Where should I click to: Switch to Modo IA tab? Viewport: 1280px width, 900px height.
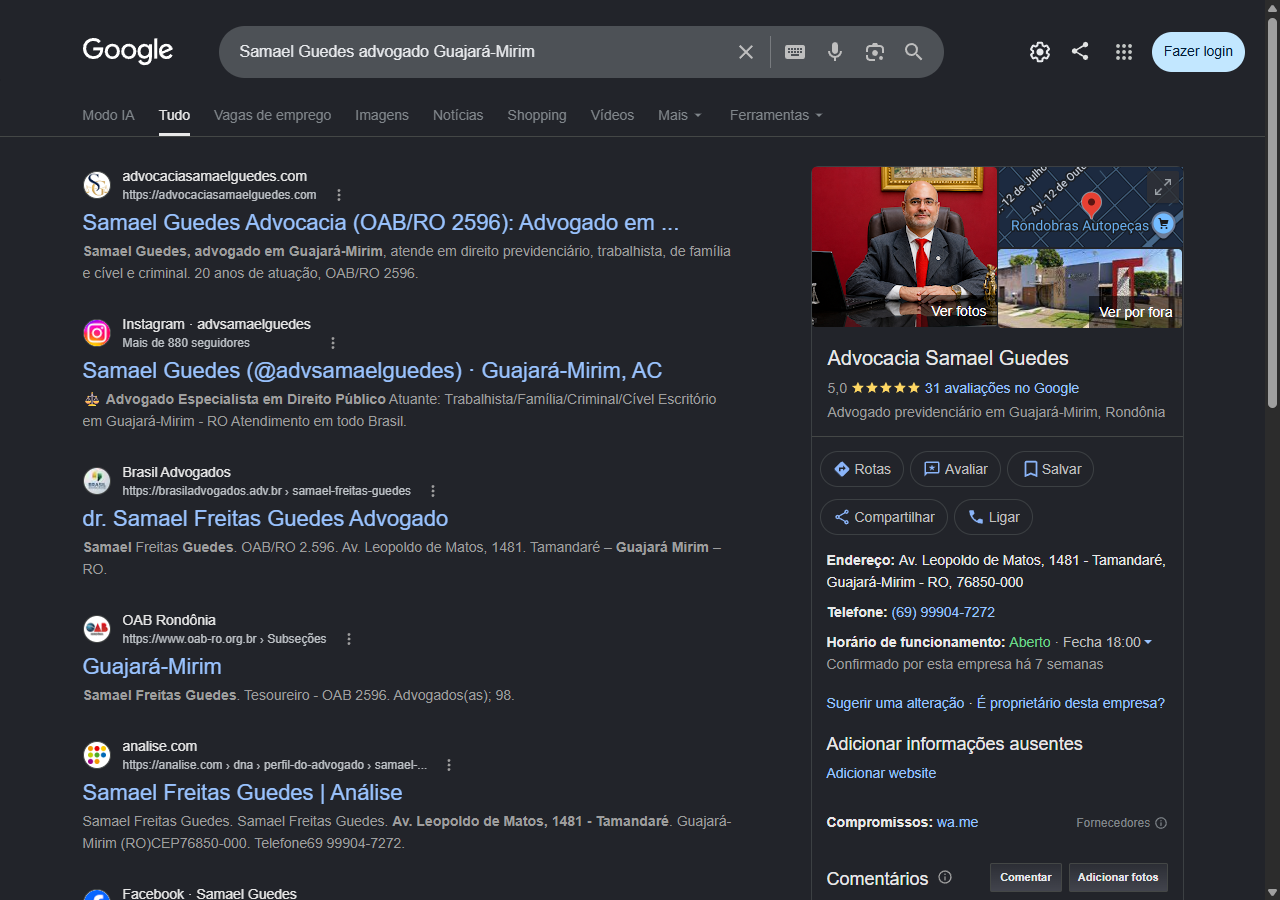(108, 115)
